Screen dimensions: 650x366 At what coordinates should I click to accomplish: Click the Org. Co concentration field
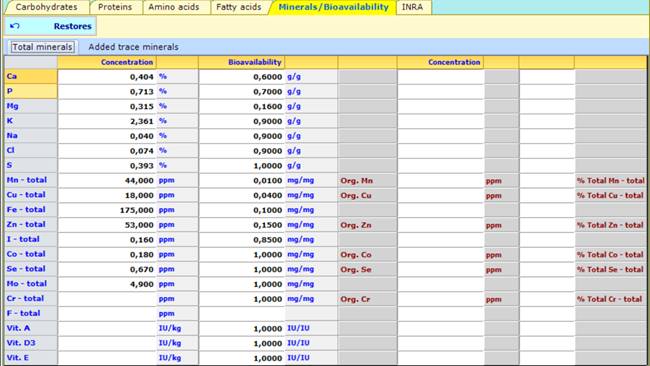pos(441,254)
